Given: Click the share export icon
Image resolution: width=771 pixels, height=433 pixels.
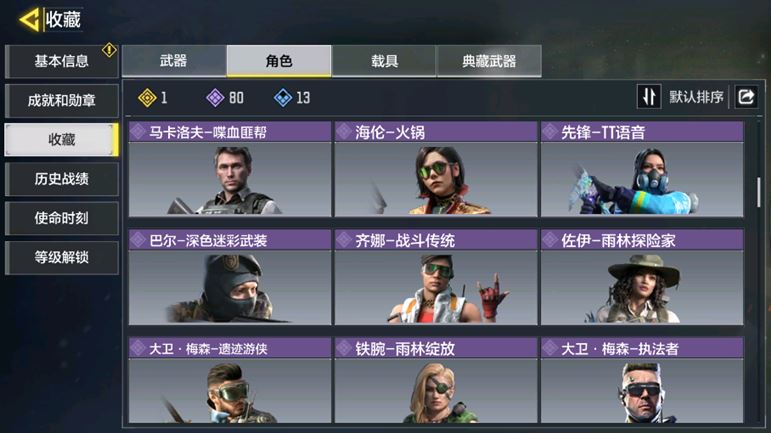Looking at the screenshot, I should [746, 96].
